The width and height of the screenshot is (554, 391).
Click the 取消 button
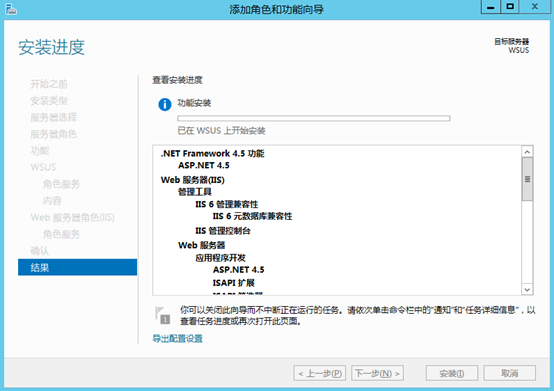click(x=509, y=373)
